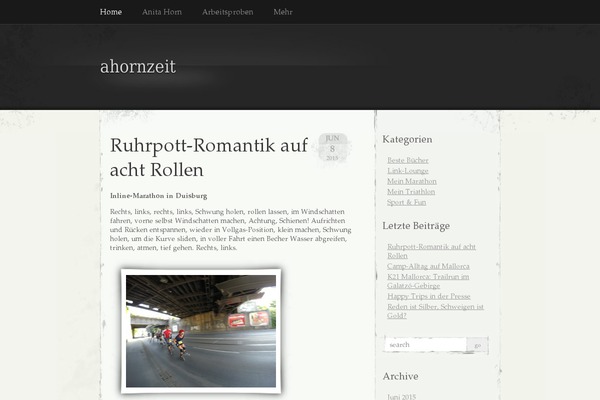Open post title Ruhrpott-Romantik auf acht Rollen
The height and width of the screenshot is (400, 600).
click(x=209, y=157)
